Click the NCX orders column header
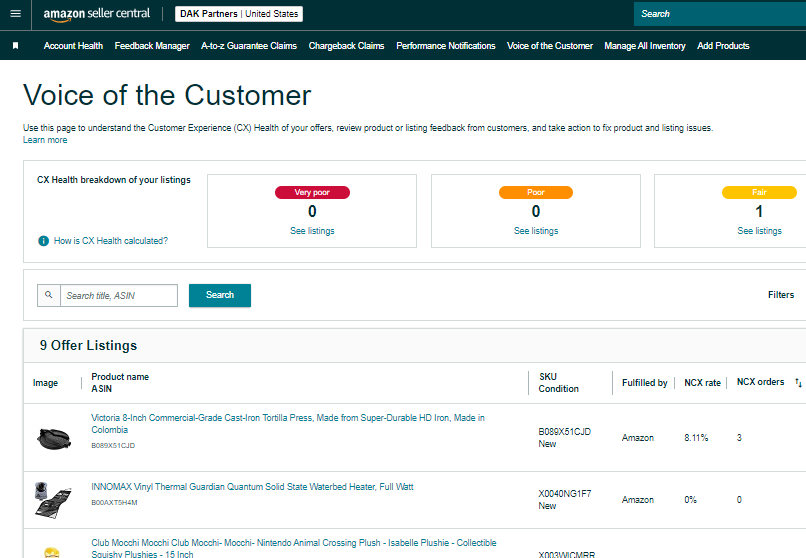806x558 pixels. [760, 382]
